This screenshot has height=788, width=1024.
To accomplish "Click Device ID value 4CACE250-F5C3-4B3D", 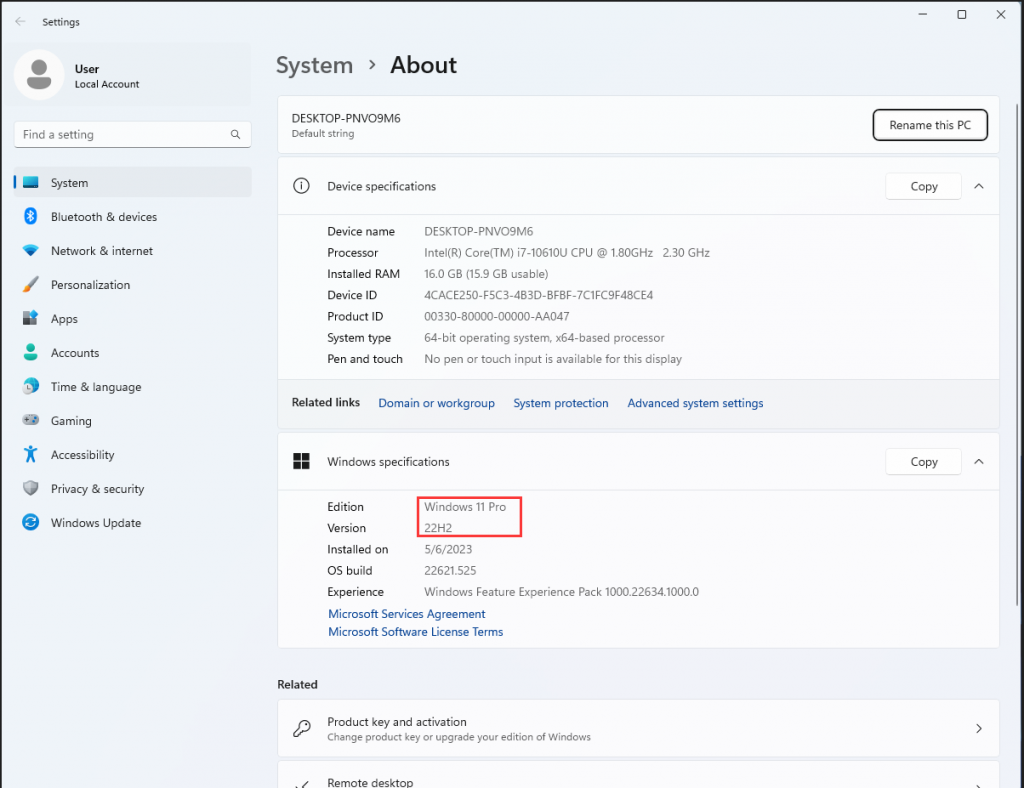I will click(538, 295).
